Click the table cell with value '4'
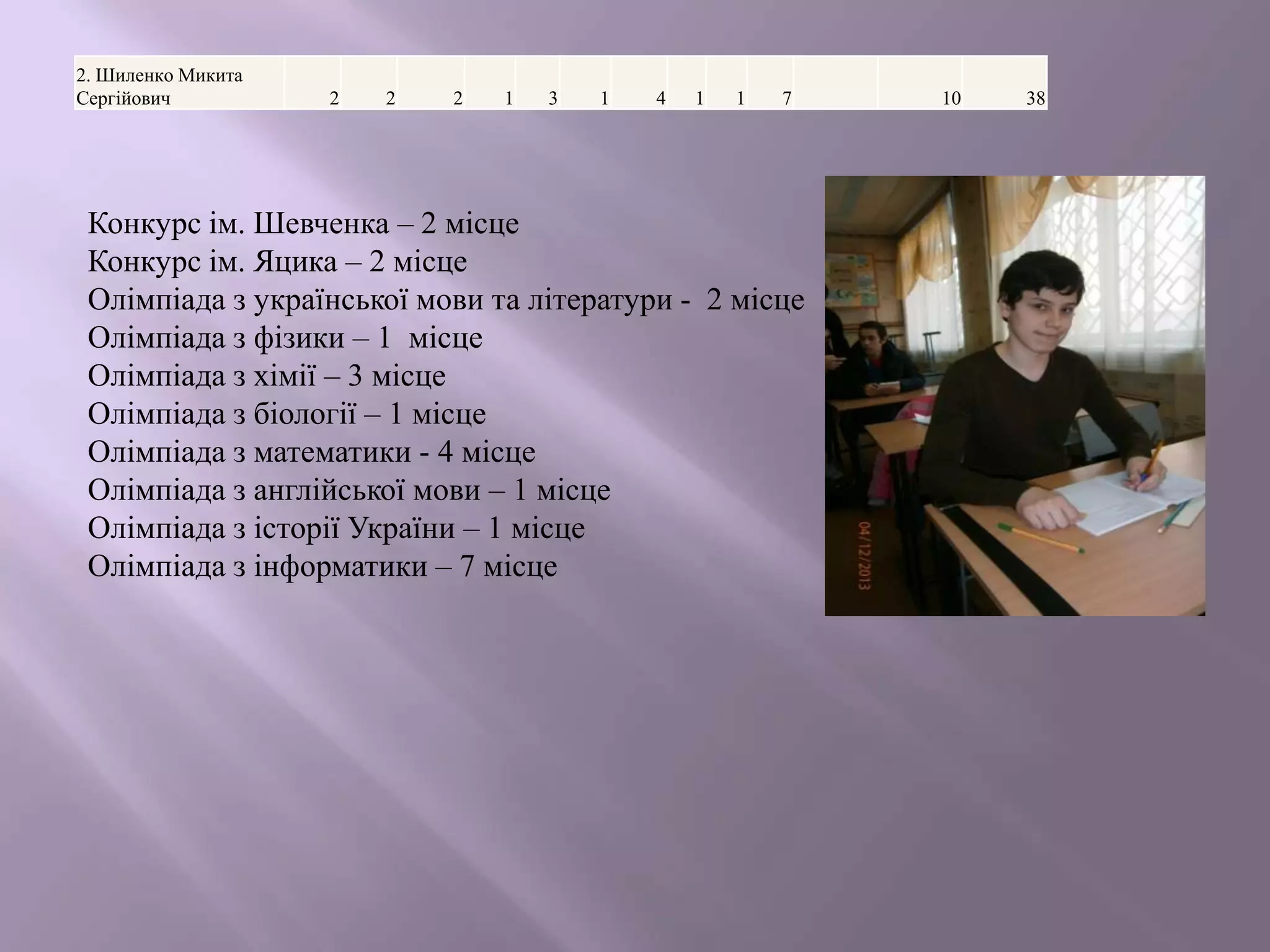Image resolution: width=1270 pixels, height=952 pixels. (639, 84)
